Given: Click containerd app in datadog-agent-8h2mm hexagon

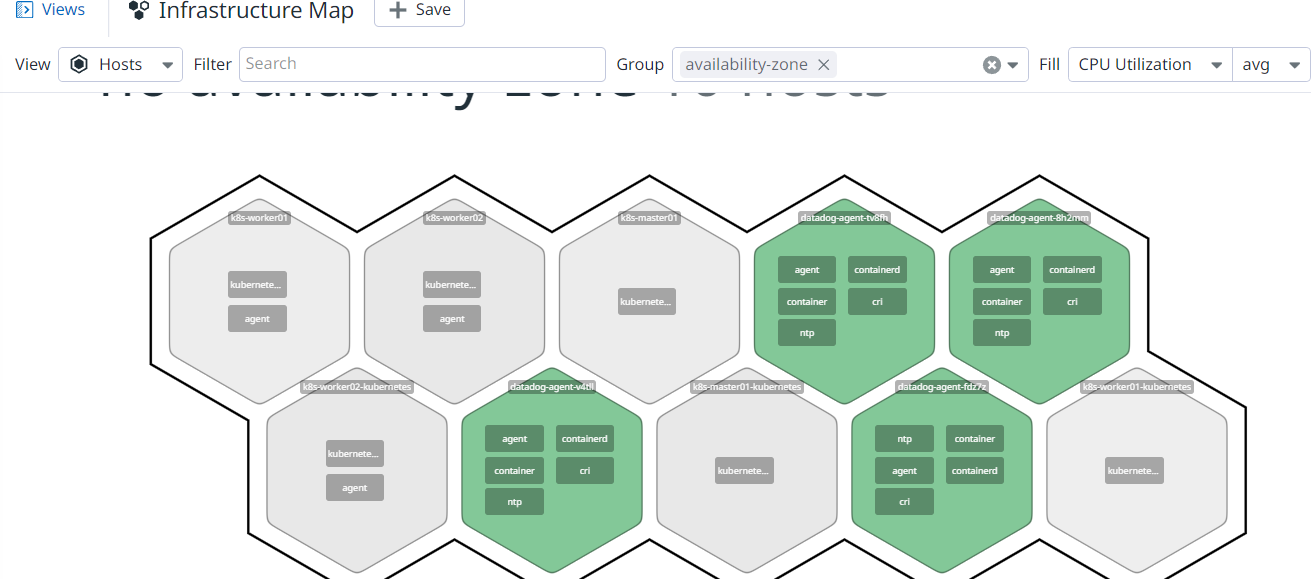Looking at the screenshot, I should click(x=1072, y=270).
